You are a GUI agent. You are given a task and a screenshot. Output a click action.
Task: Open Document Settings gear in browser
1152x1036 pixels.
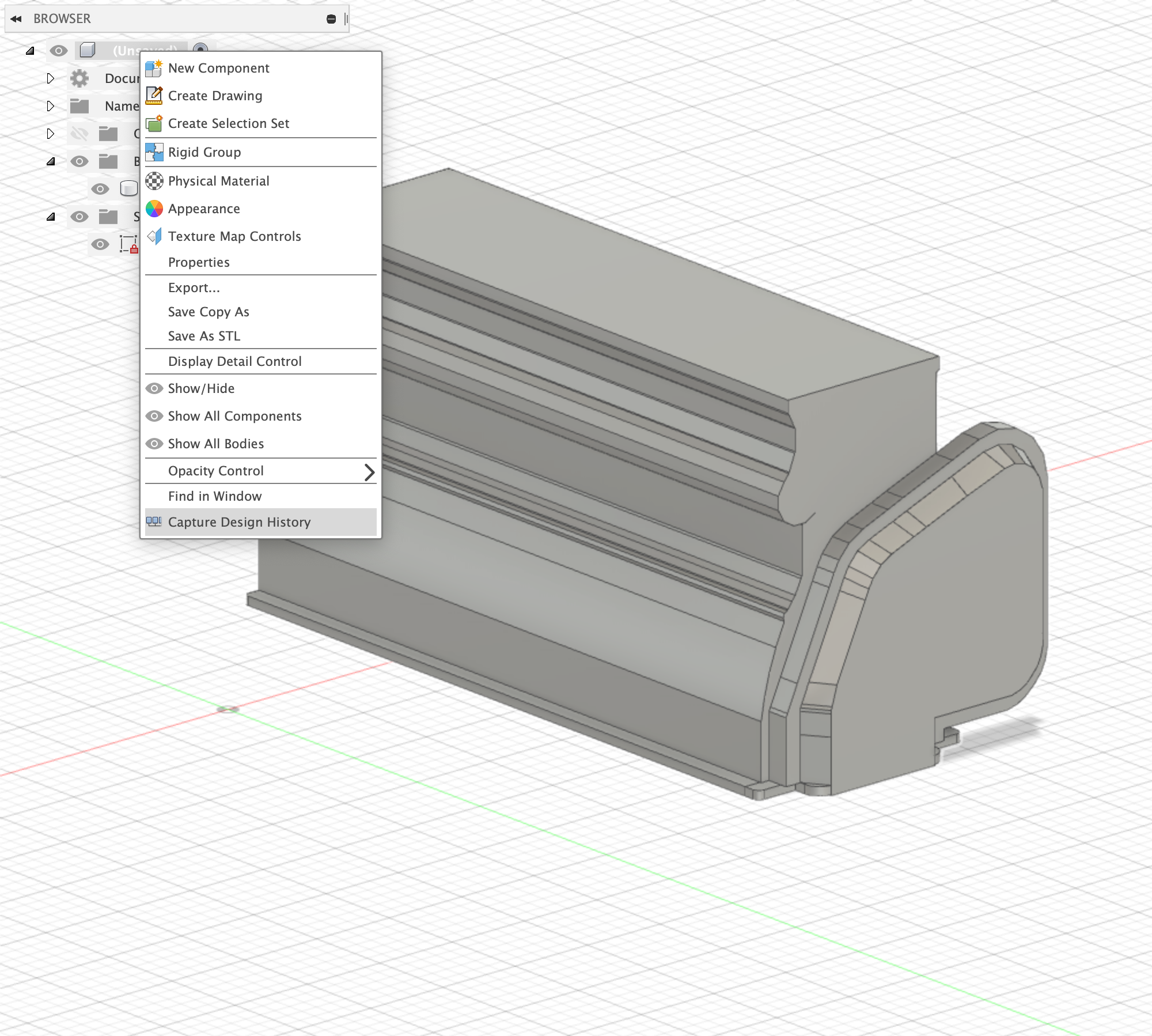click(80, 79)
